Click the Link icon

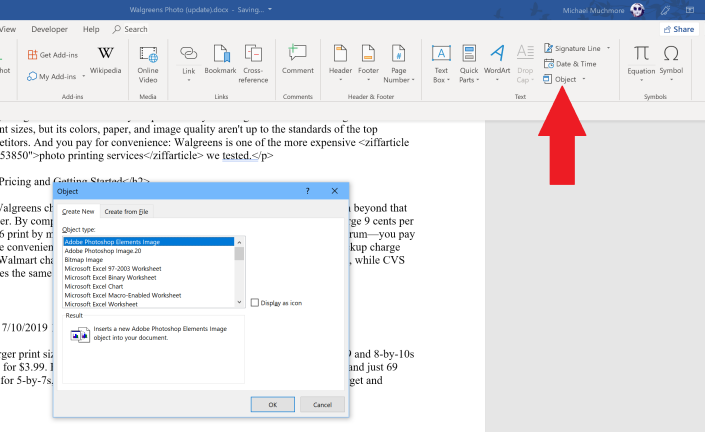pyautogui.click(x=188, y=53)
